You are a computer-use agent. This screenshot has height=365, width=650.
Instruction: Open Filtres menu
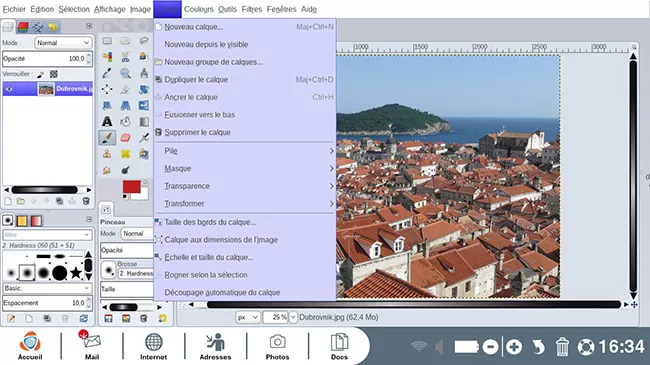pos(252,9)
